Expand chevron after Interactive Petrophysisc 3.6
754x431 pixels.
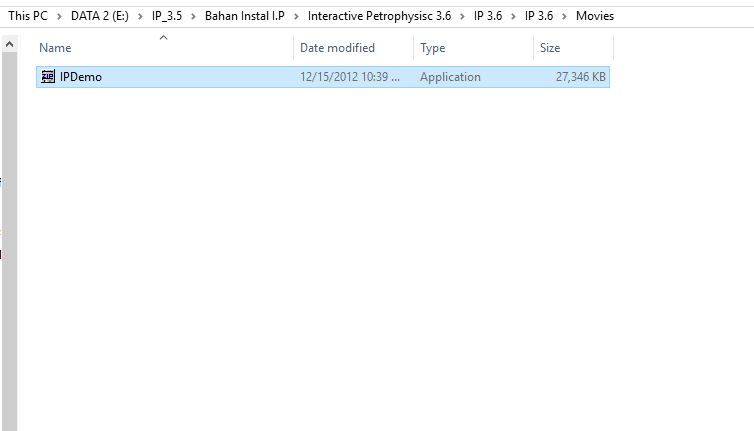(x=462, y=16)
